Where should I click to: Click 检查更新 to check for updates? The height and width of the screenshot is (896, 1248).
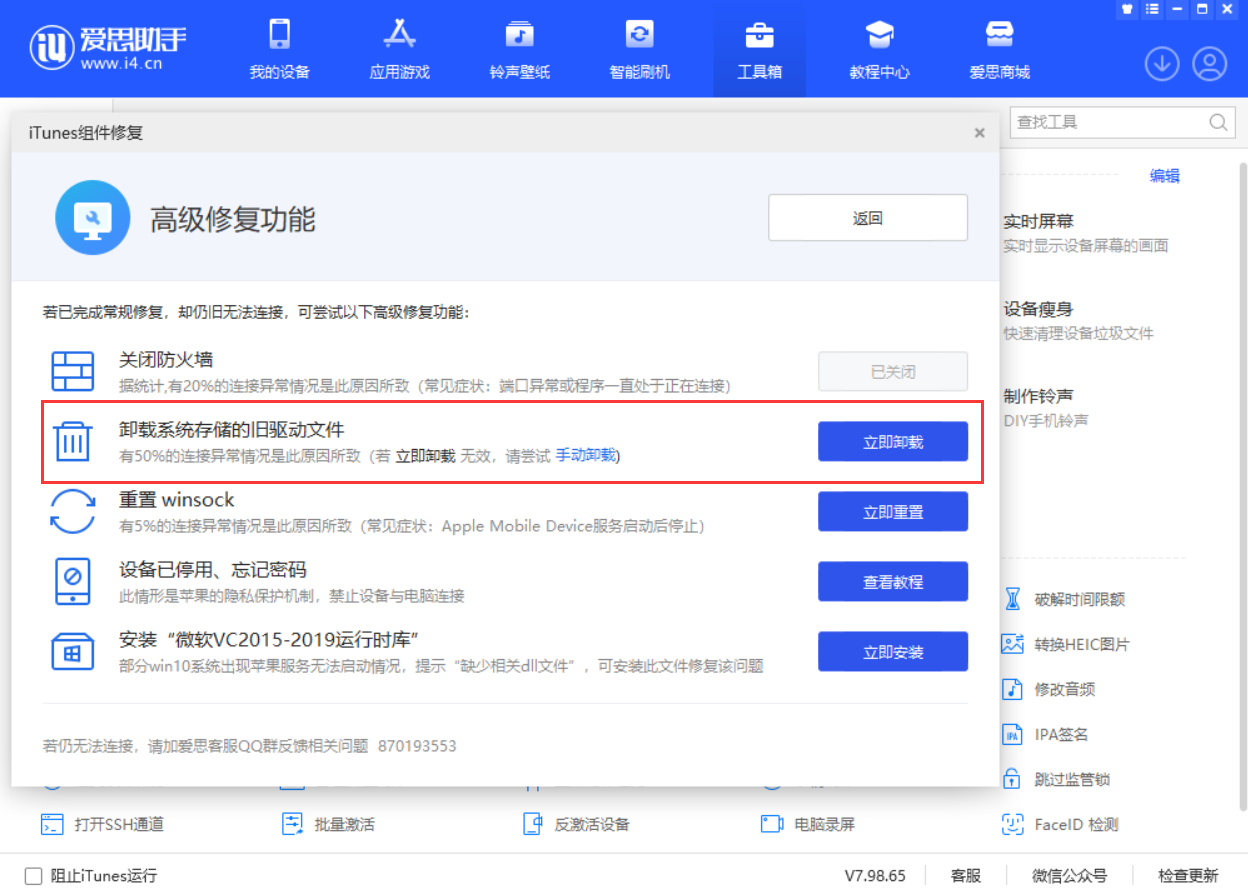click(x=1186, y=875)
